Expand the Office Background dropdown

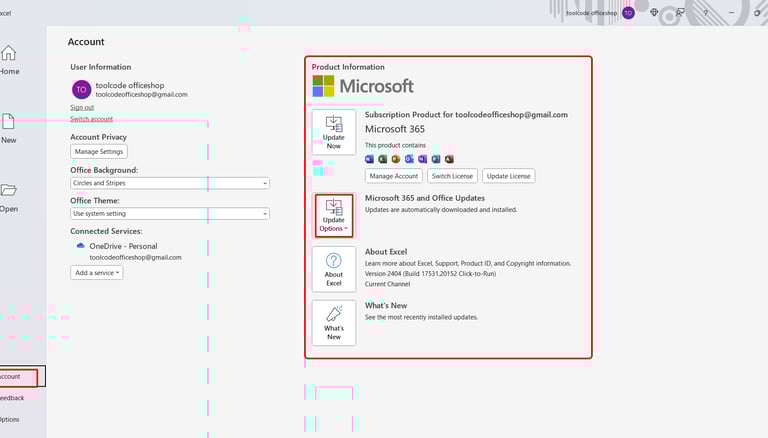(x=169, y=183)
